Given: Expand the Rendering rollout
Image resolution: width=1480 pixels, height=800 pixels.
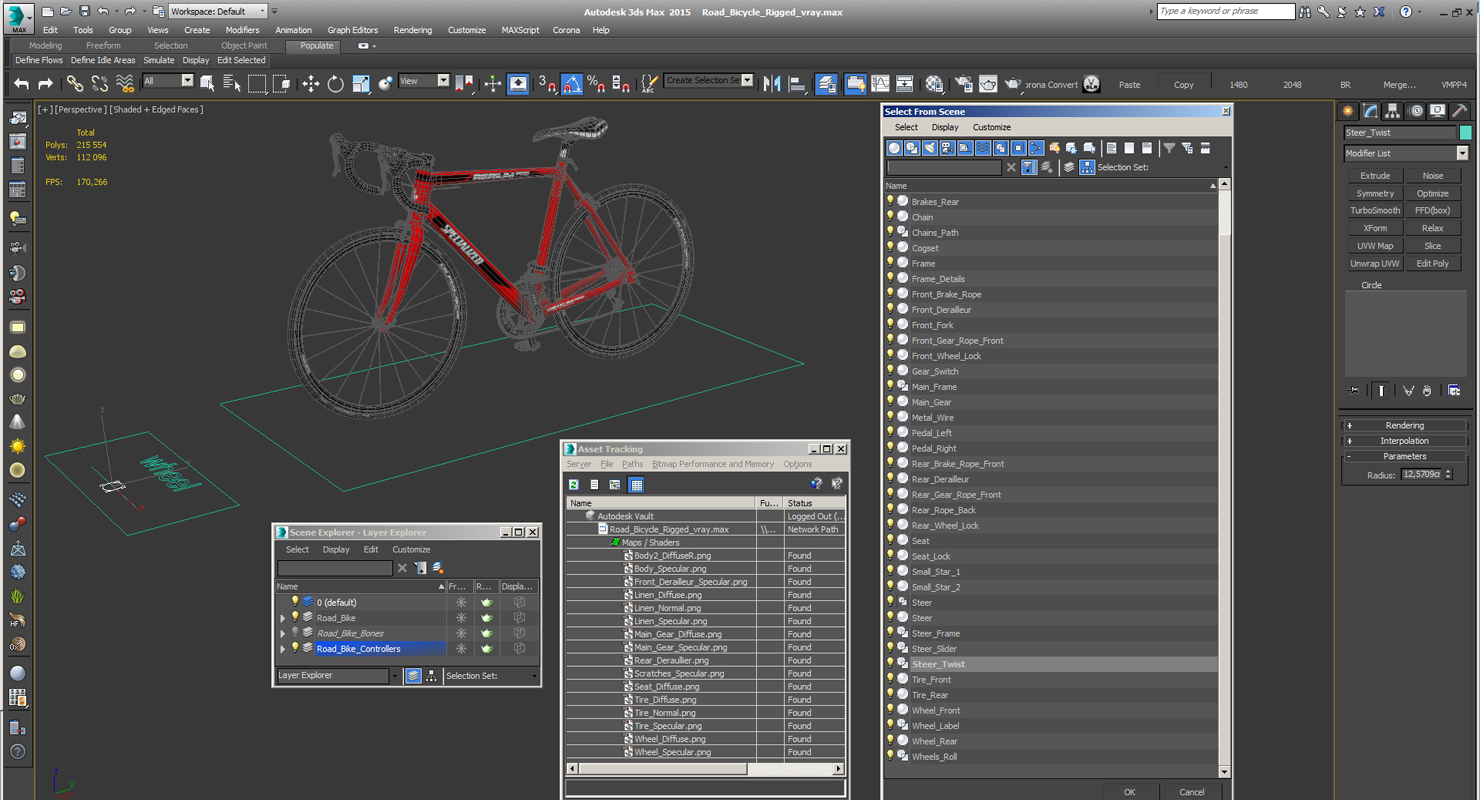Looking at the screenshot, I should (x=1405, y=425).
